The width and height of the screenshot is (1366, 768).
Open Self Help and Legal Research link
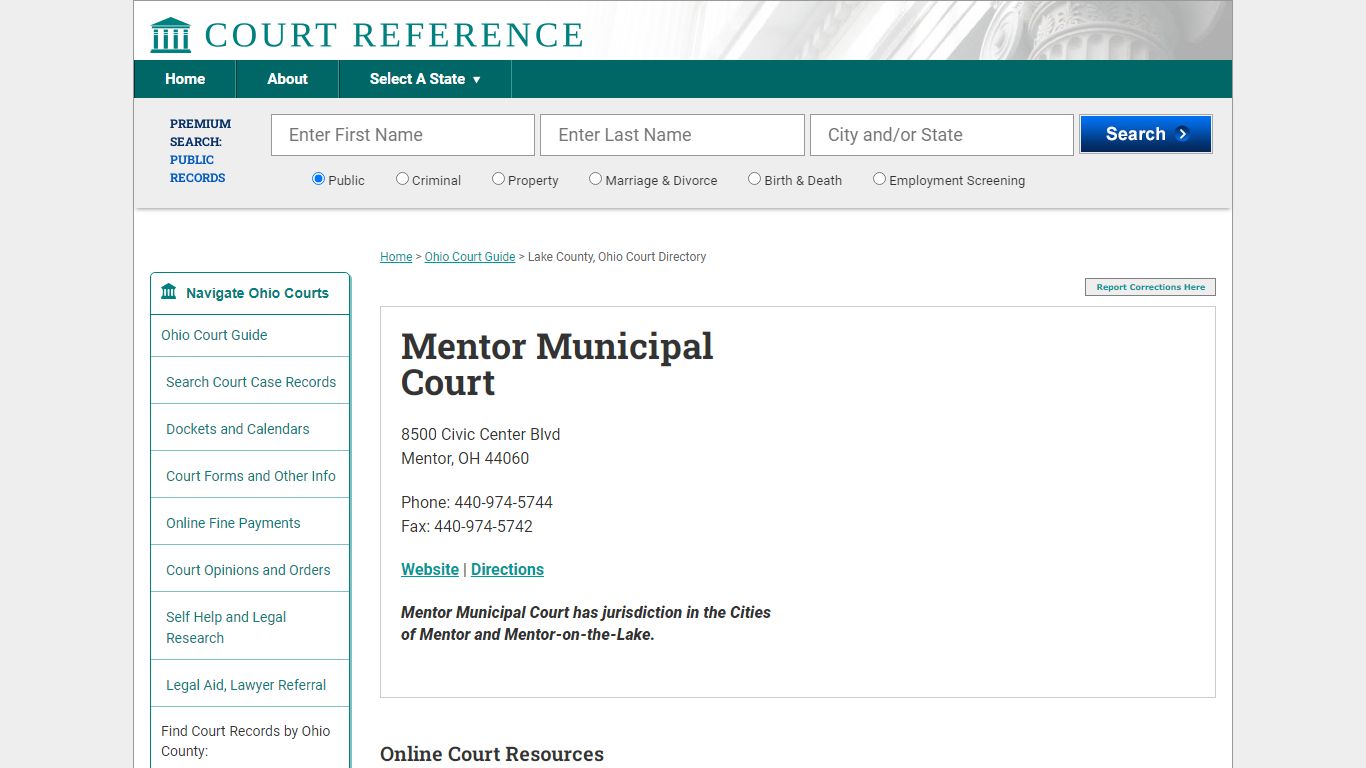226,627
